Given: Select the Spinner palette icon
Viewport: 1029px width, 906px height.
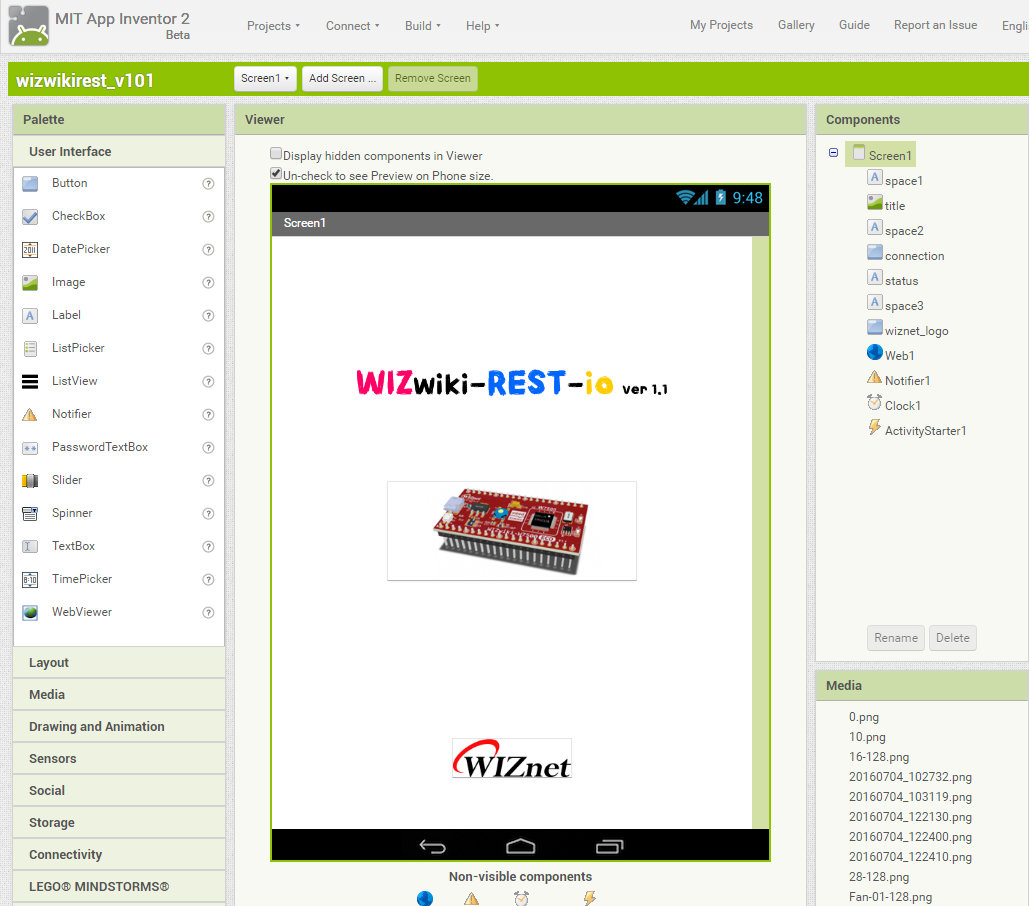Looking at the screenshot, I should [30, 514].
